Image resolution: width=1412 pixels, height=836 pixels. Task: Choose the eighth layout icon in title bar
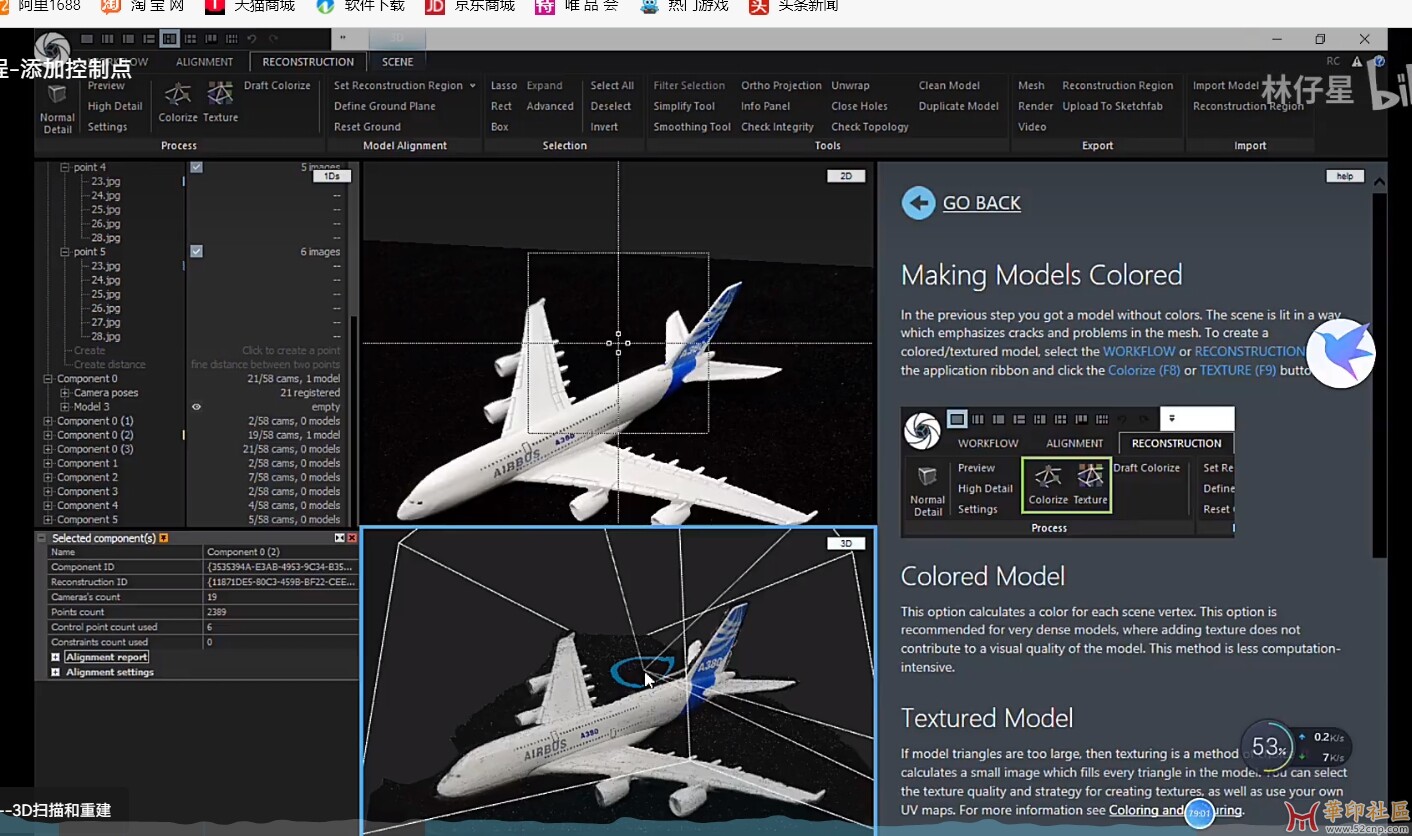point(230,39)
